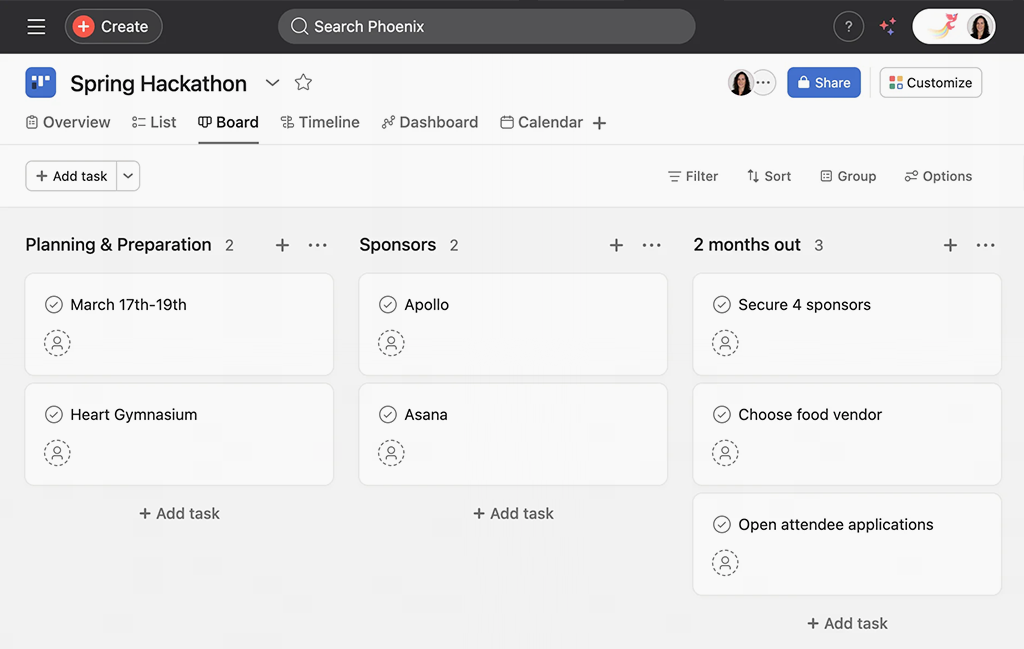Screen dimensions: 1024x649
Task: Open 2 months out column more menu
Action: pos(985,245)
